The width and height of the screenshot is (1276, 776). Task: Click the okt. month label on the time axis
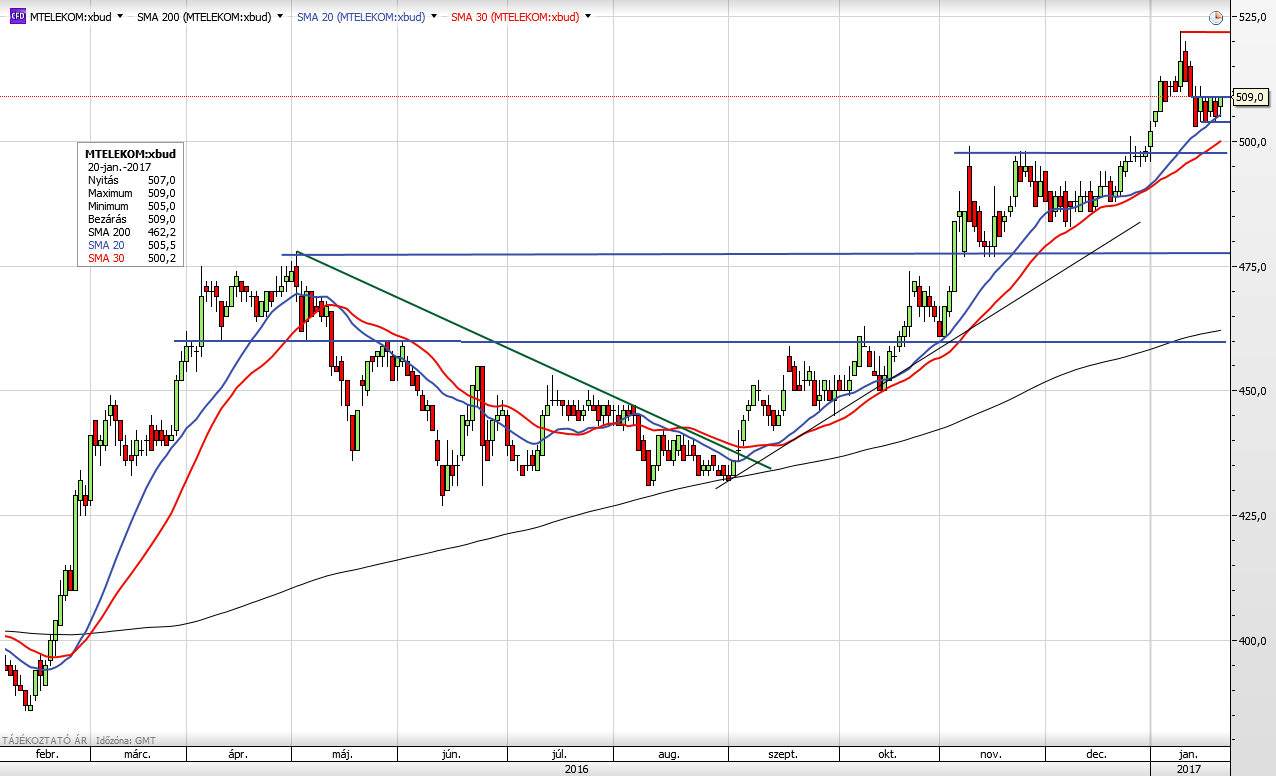[887, 755]
